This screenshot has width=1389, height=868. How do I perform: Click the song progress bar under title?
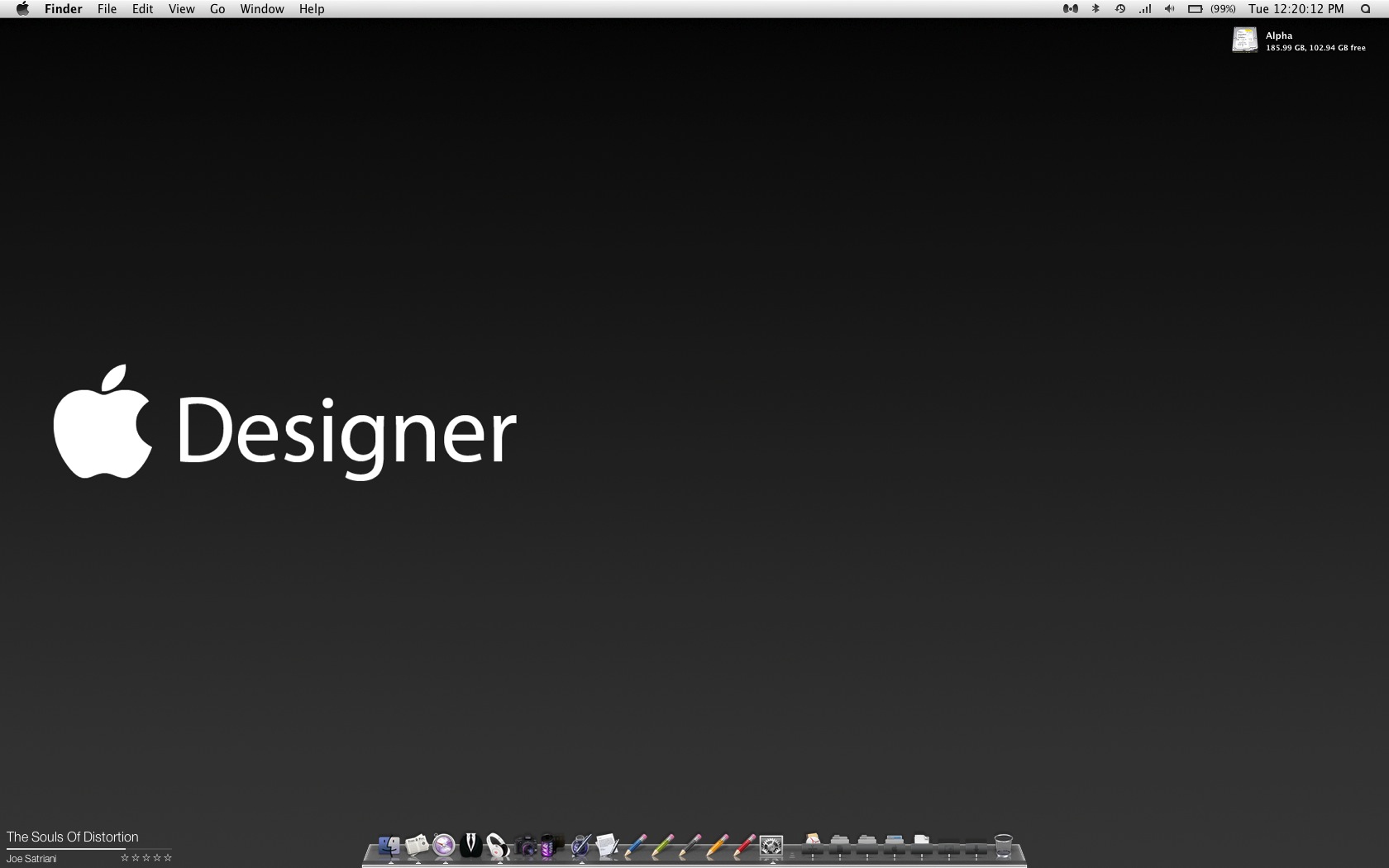click(89, 849)
